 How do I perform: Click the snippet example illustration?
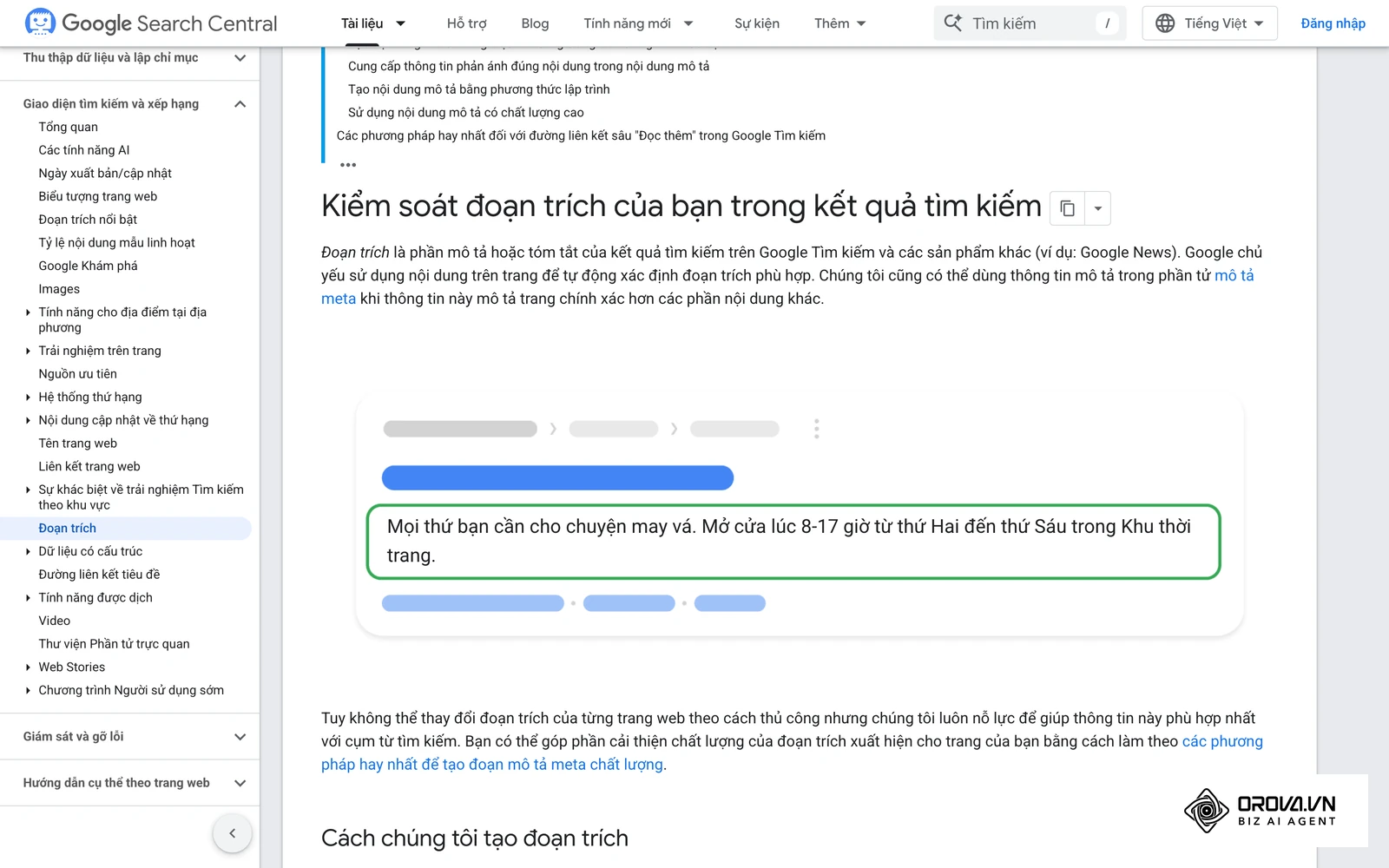[x=800, y=515]
